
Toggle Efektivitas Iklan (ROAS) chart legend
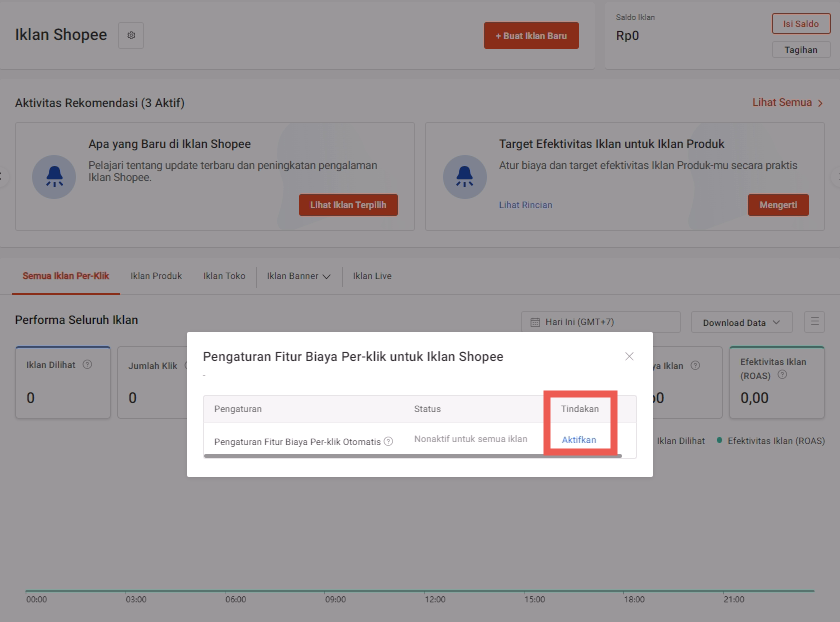coord(771,440)
